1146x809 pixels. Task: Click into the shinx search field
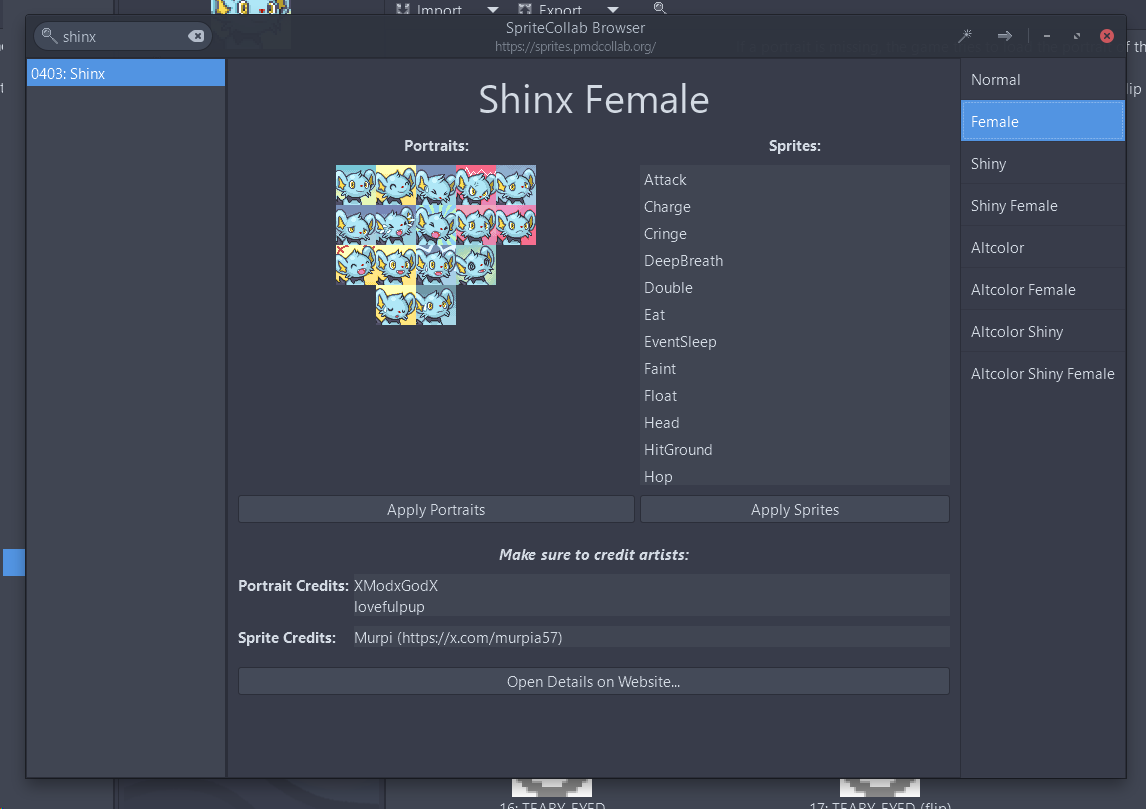(120, 37)
